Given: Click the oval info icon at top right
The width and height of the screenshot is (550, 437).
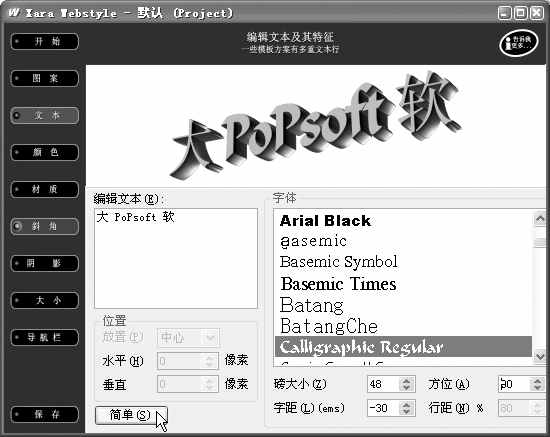Looking at the screenshot, I should [518, 43].
